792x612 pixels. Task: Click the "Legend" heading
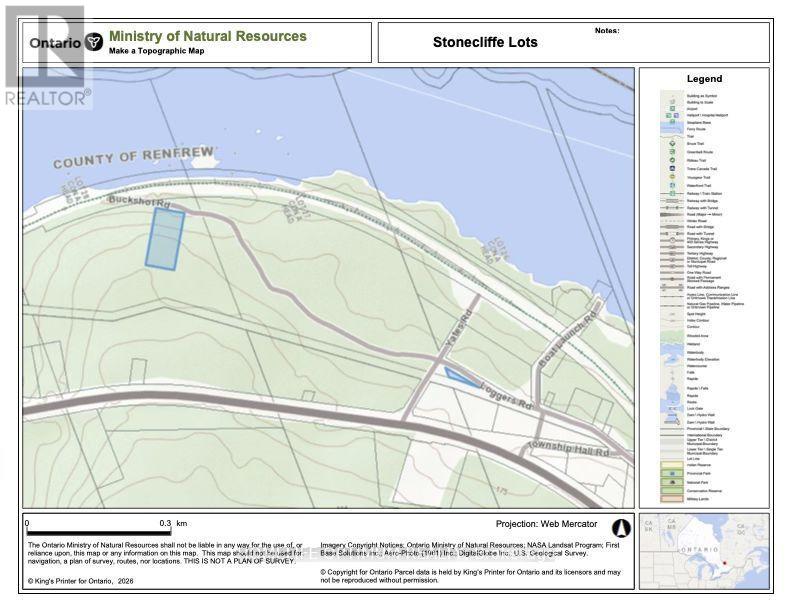704,79
